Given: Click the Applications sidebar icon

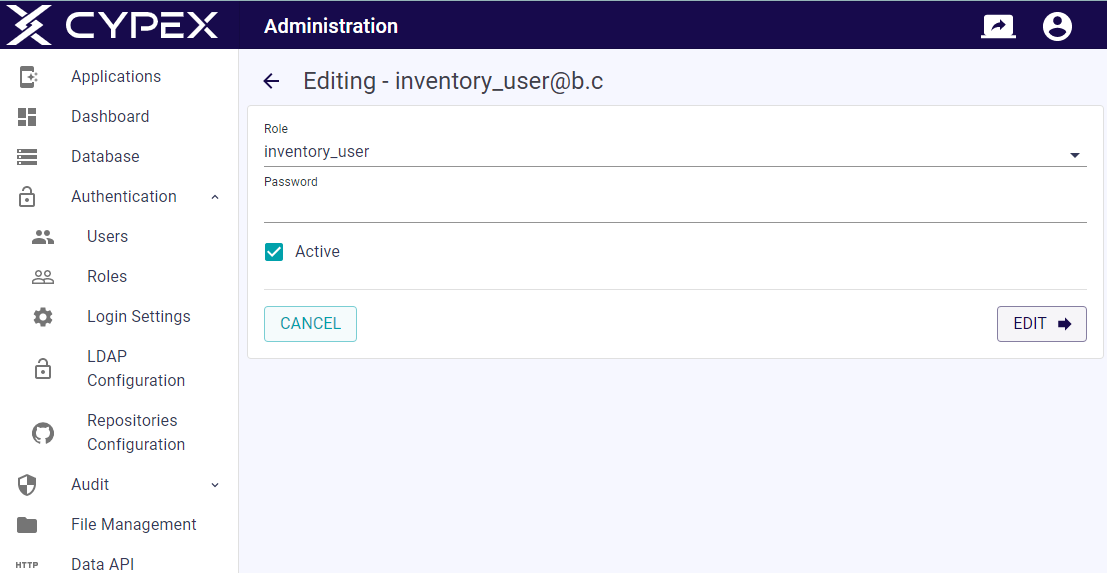Looking at the screenshot, I should [28, 77].
